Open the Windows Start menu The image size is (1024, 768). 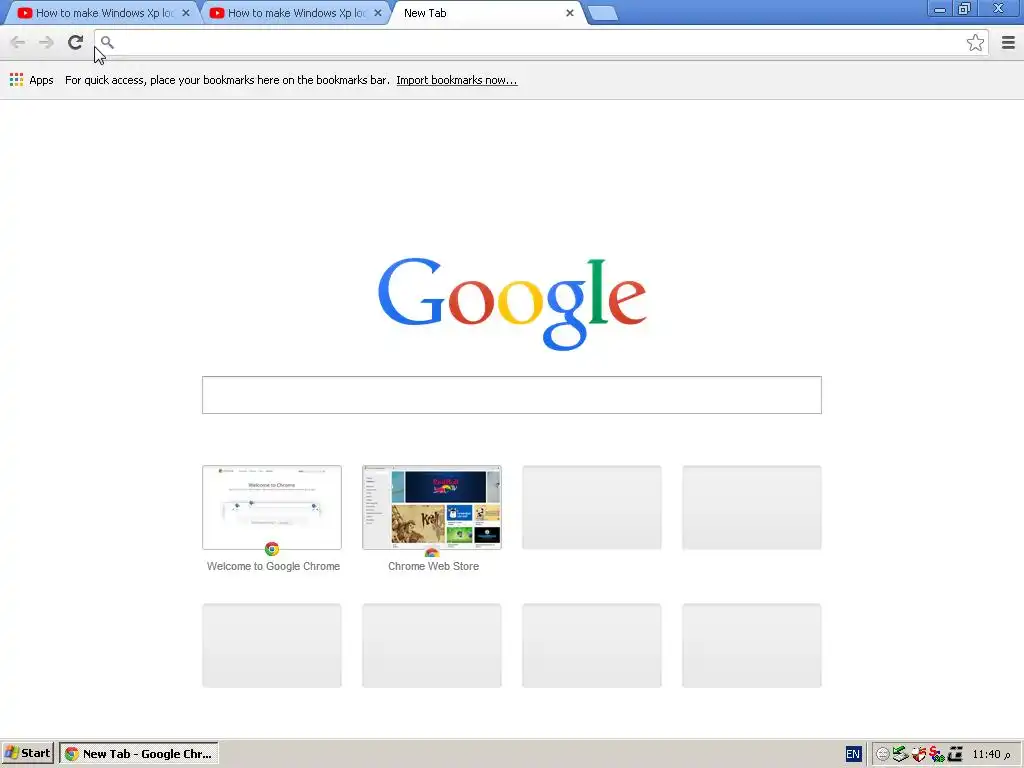pos(28,754)
